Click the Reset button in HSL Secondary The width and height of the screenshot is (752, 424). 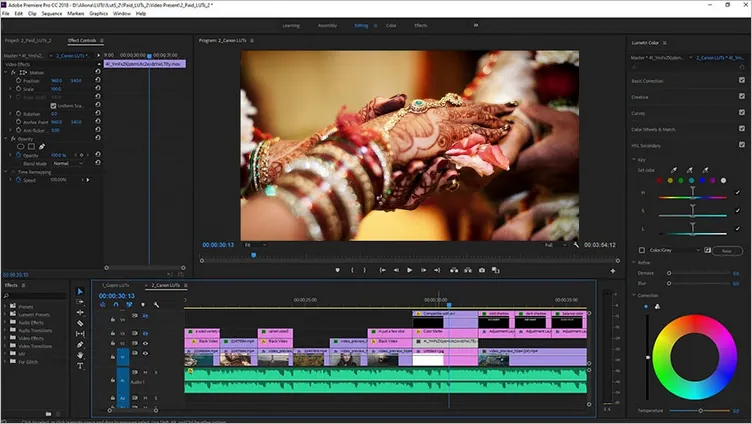tap(727, 250)
